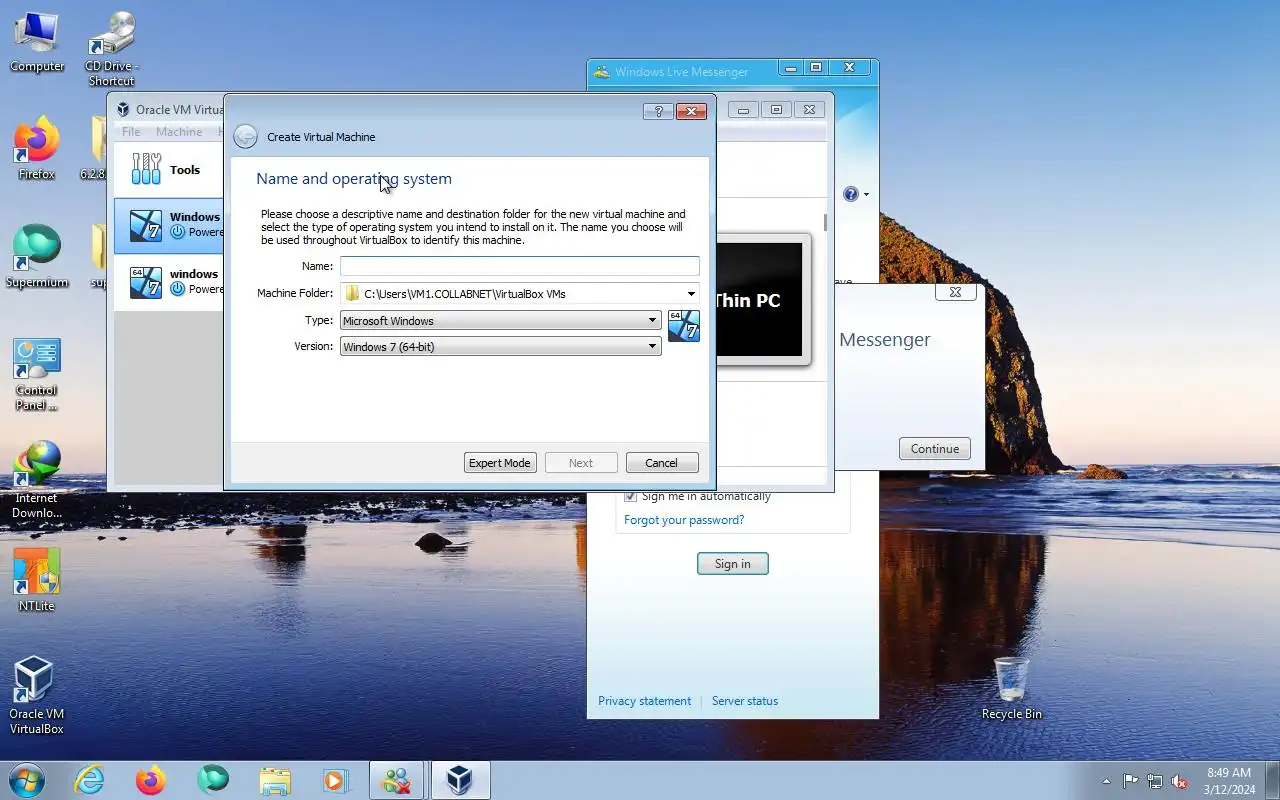The width and height of the screenshot is (1280, 800).
Task: Open the Server status link
Action: click(745, 701)
